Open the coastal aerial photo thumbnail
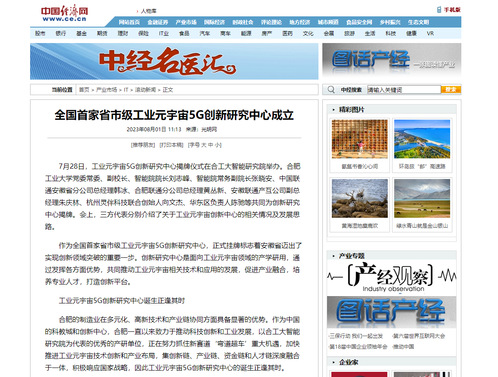Image resolution: width=498 pixels, height=377 pixels. [422, 139]
